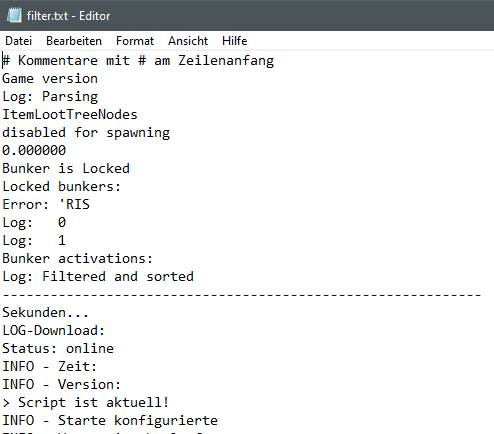The height and width of the screenshot is (434, 494).
Task: Click the 0.000000 value line
Action: [x=34, y=150]
